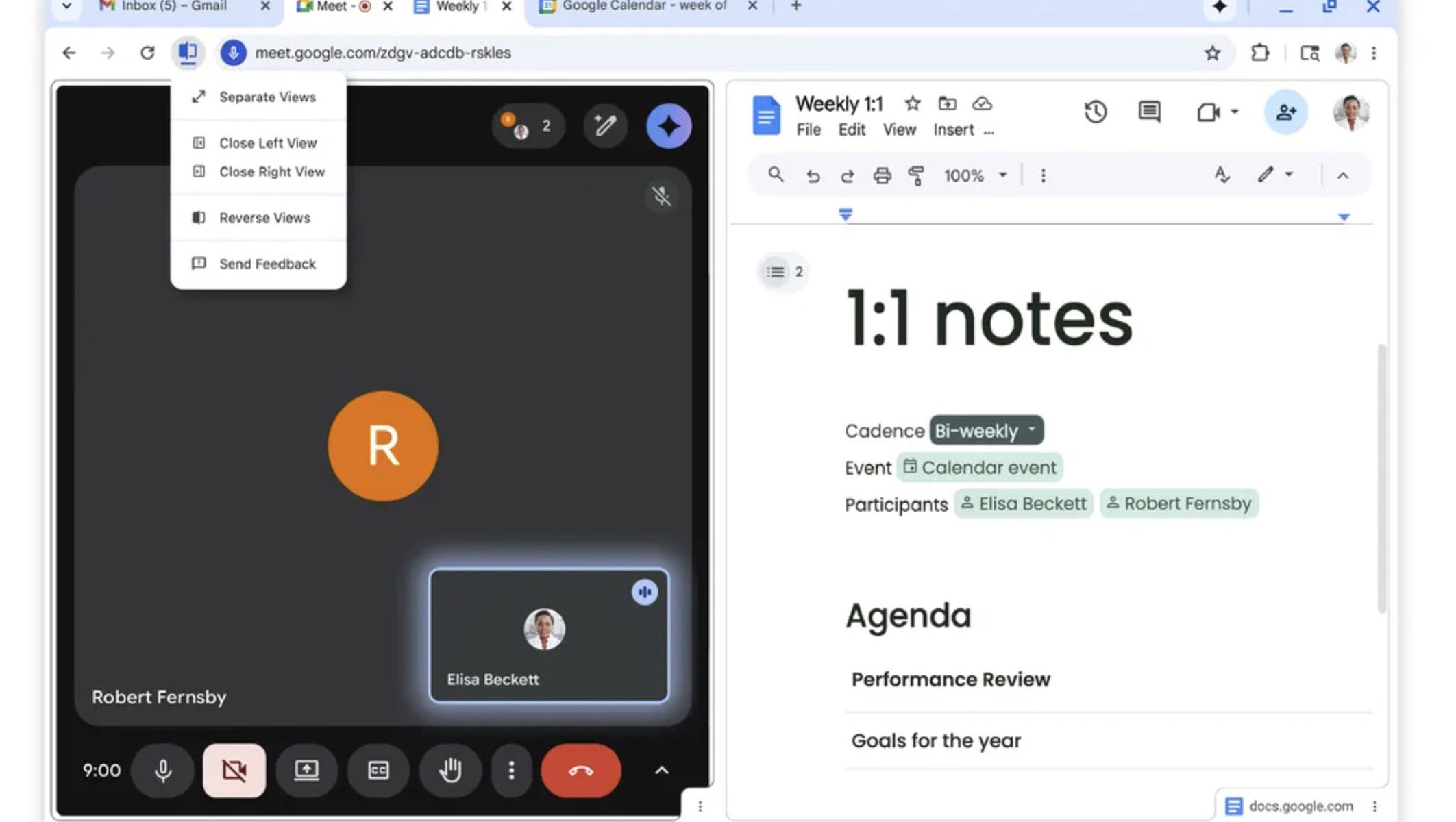Turn on camera with the video toggle

234,771
